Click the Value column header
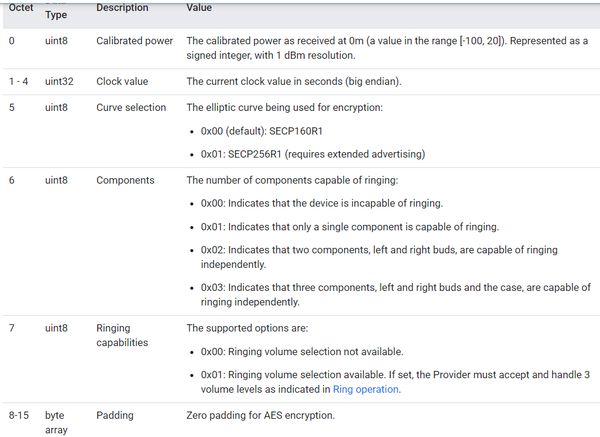Image resolution: width=600 pixels, height=437 pixels. pyautogui.click(x=199, y=8)
